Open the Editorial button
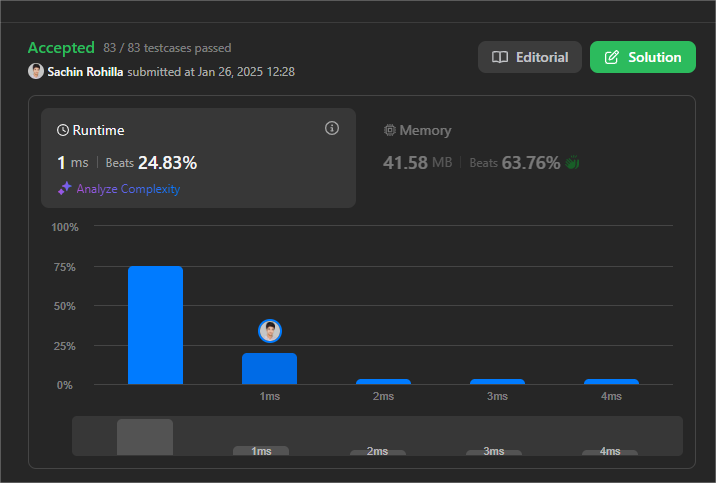The image size is (716, 483). click(530, 57)
